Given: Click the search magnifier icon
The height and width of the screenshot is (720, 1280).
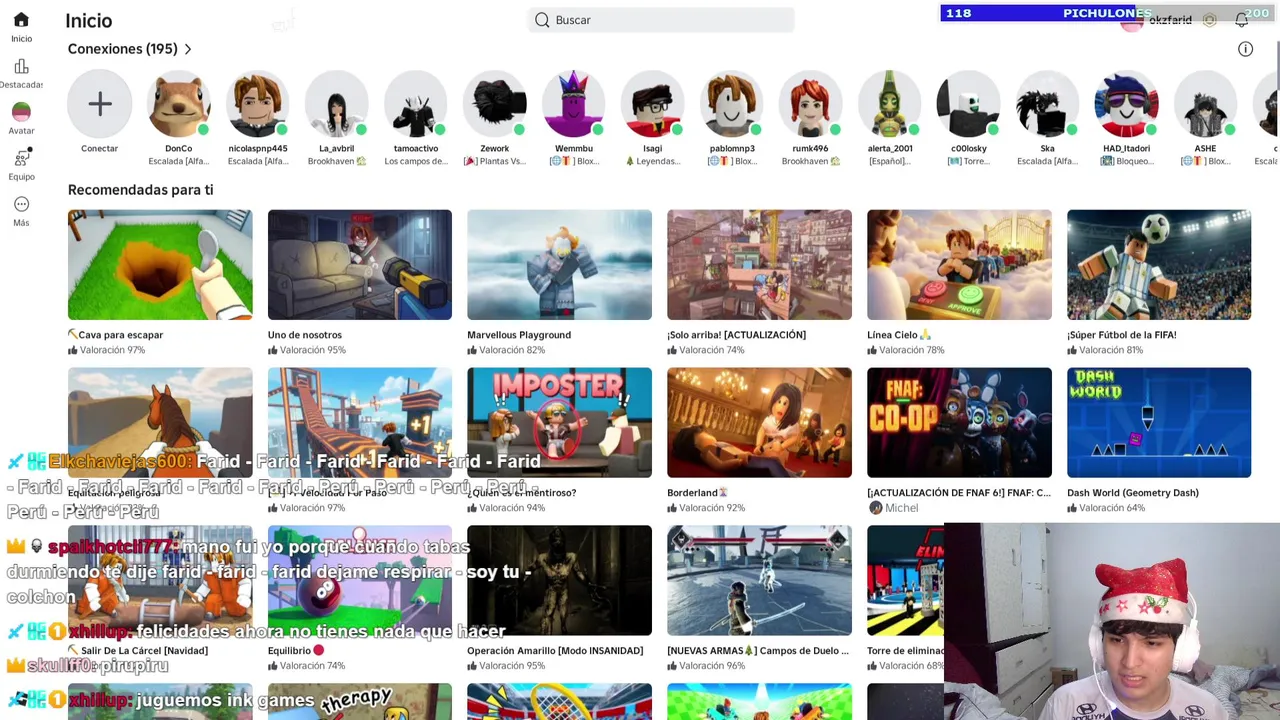Looking at the screenshot, I should tap(542, 20).
